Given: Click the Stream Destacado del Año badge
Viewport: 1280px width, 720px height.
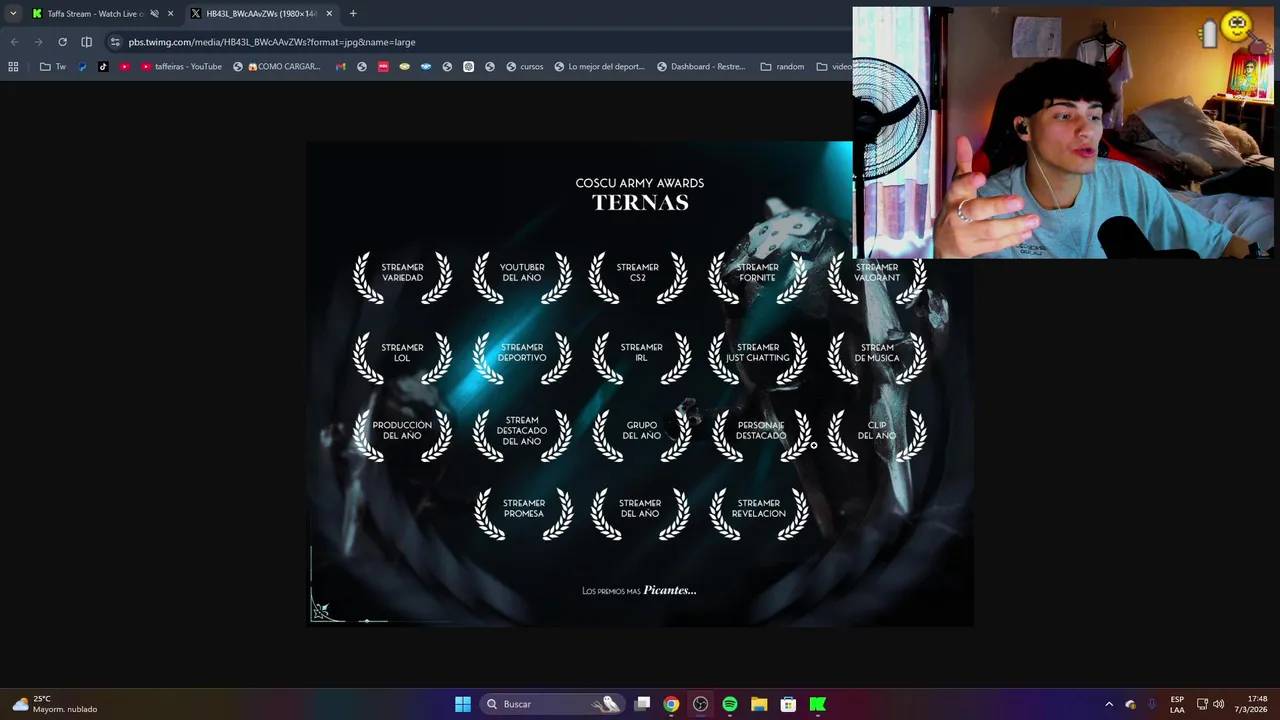Looking at the screenshot, I should click(522, 435).
